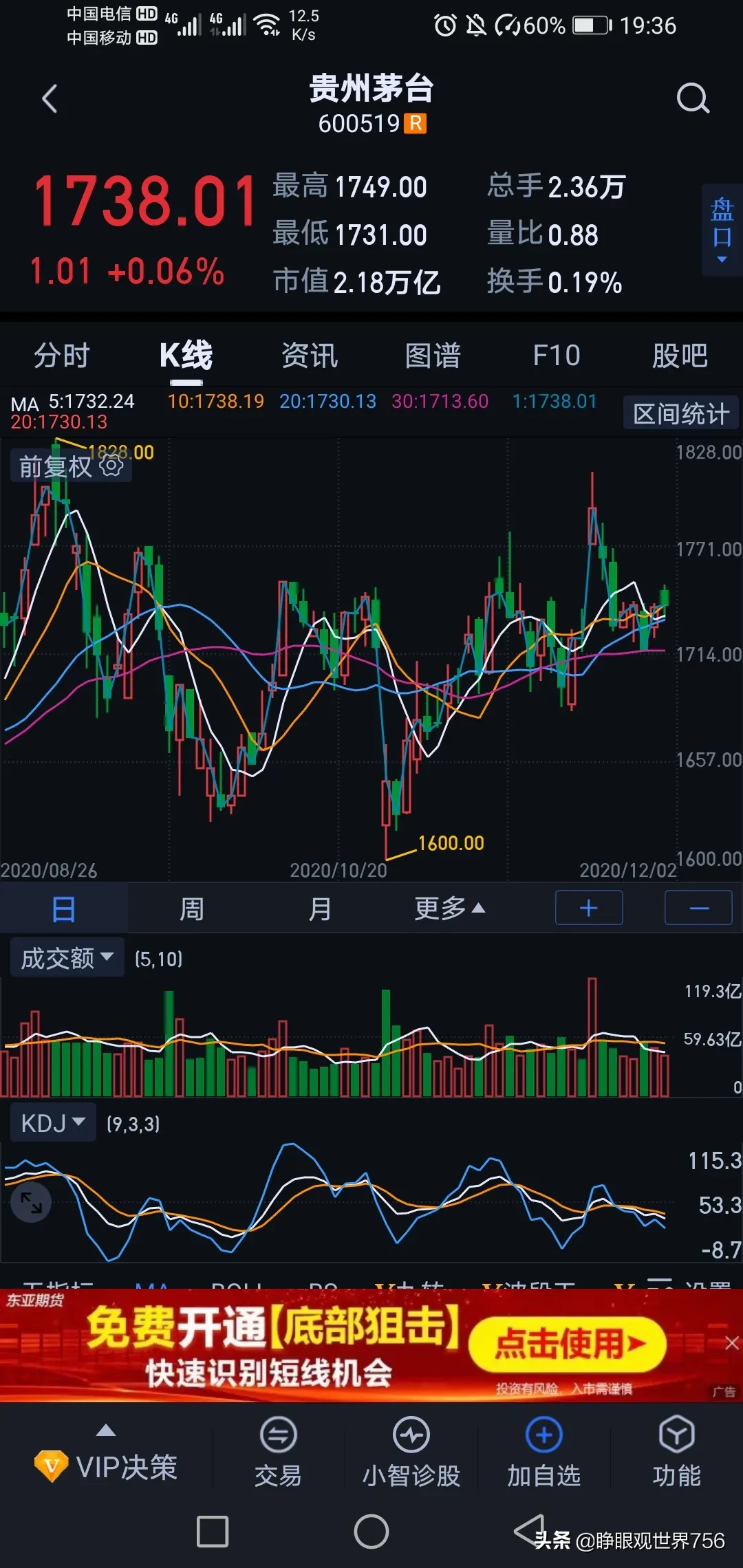Expand VIP decision up arrow
This screenshot has width=743, height=1568.
point(105,1430)
